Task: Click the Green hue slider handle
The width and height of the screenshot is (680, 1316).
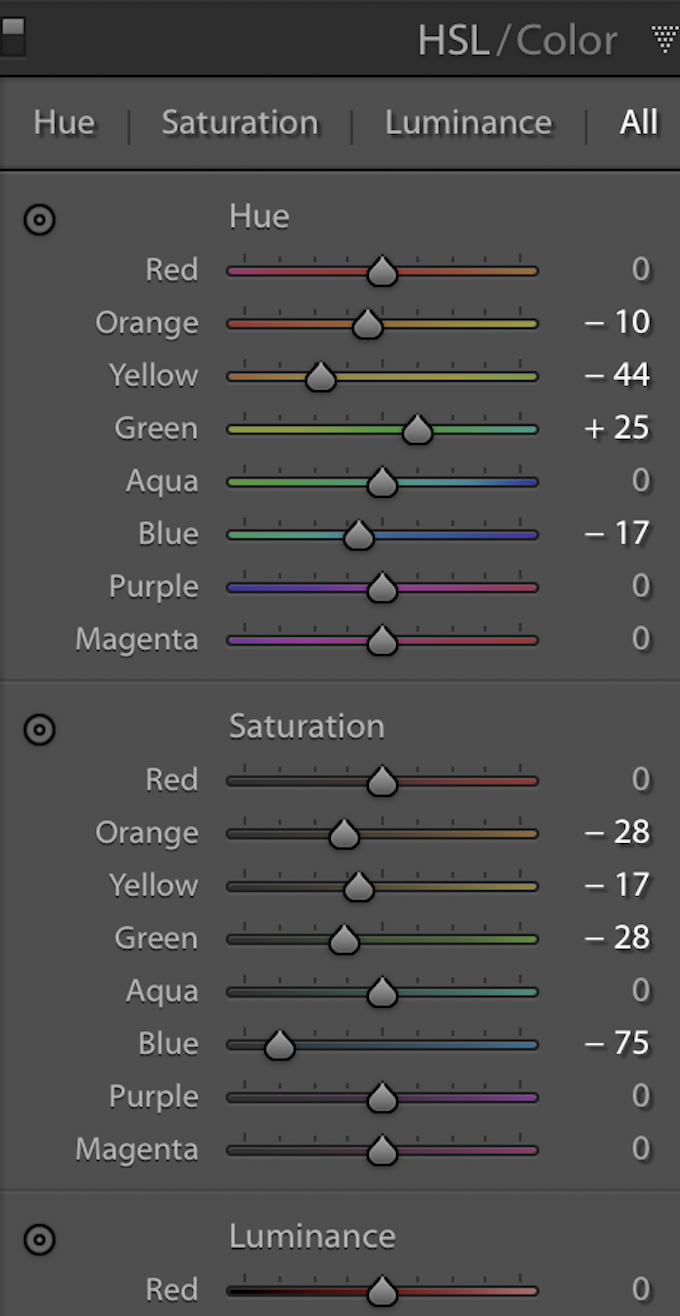Action: coord(417,430)
